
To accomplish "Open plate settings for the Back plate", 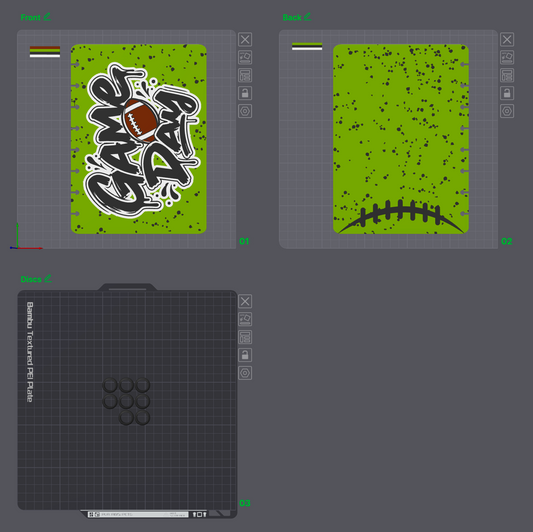I will [x=507, y=111].
